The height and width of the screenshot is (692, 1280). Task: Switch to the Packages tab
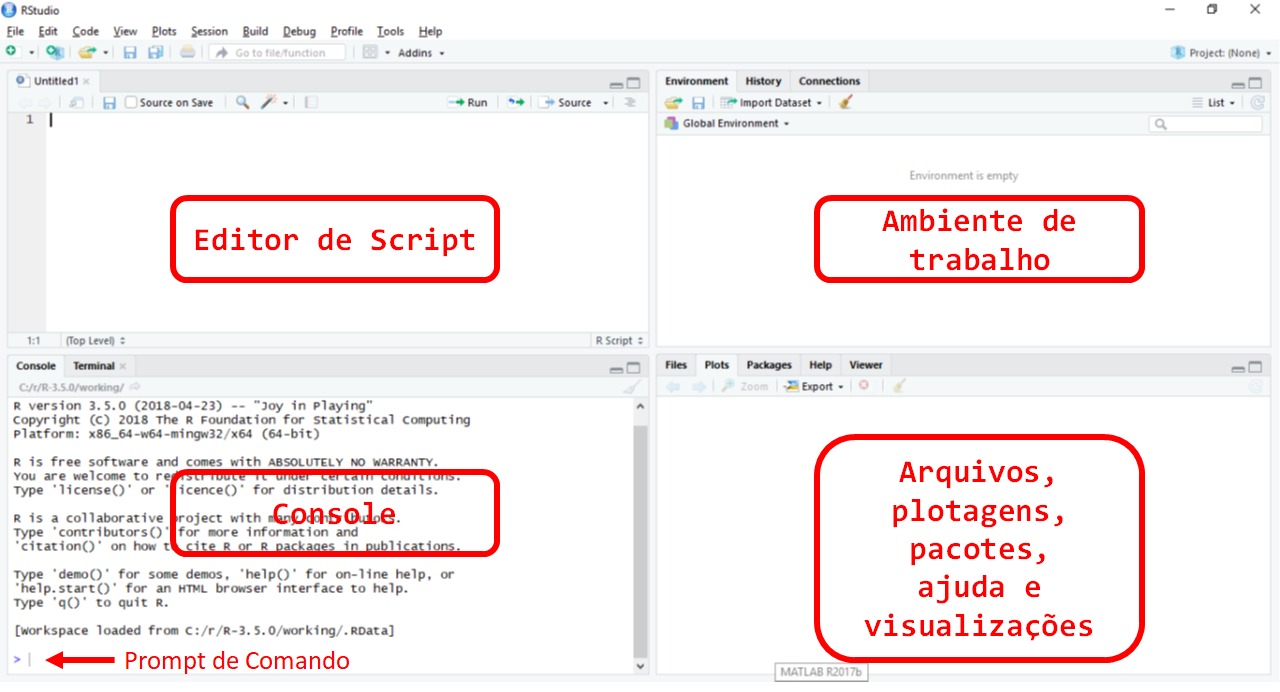(768, 365)
